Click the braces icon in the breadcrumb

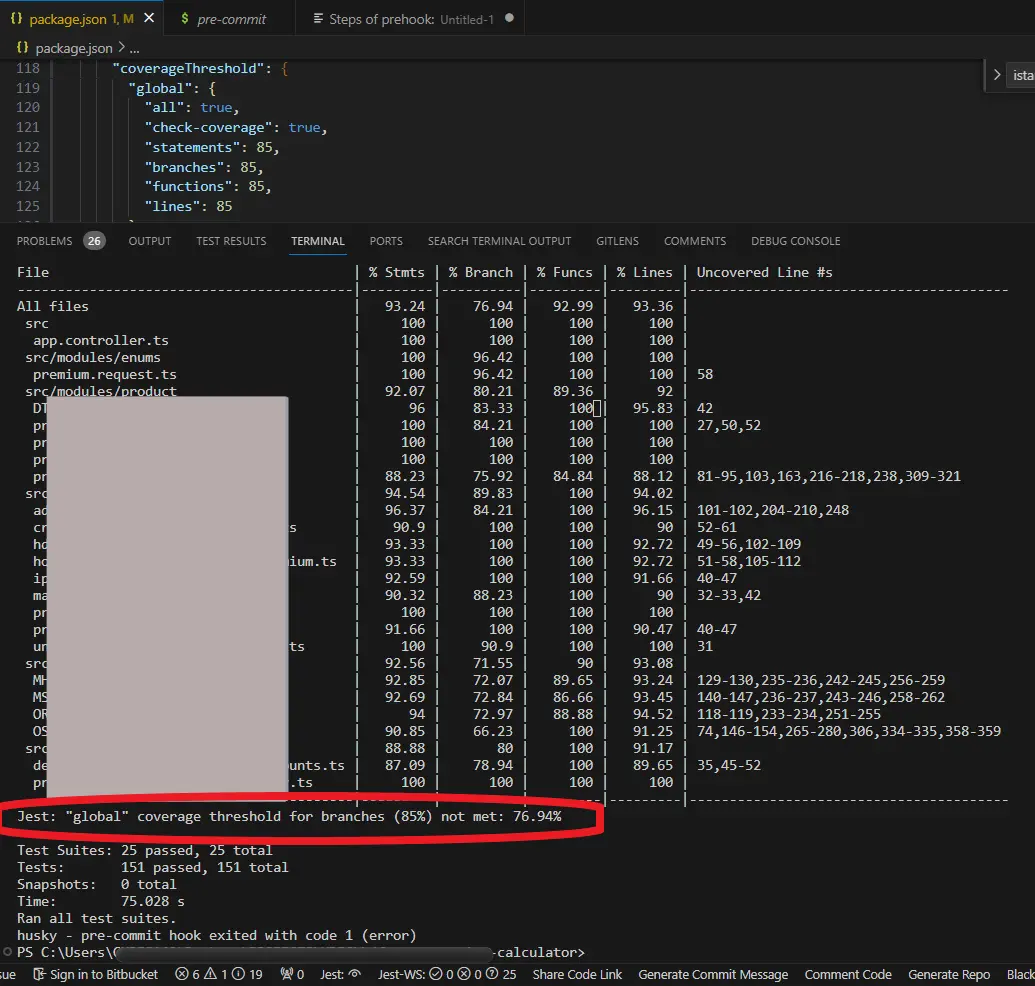click(22, 48)
